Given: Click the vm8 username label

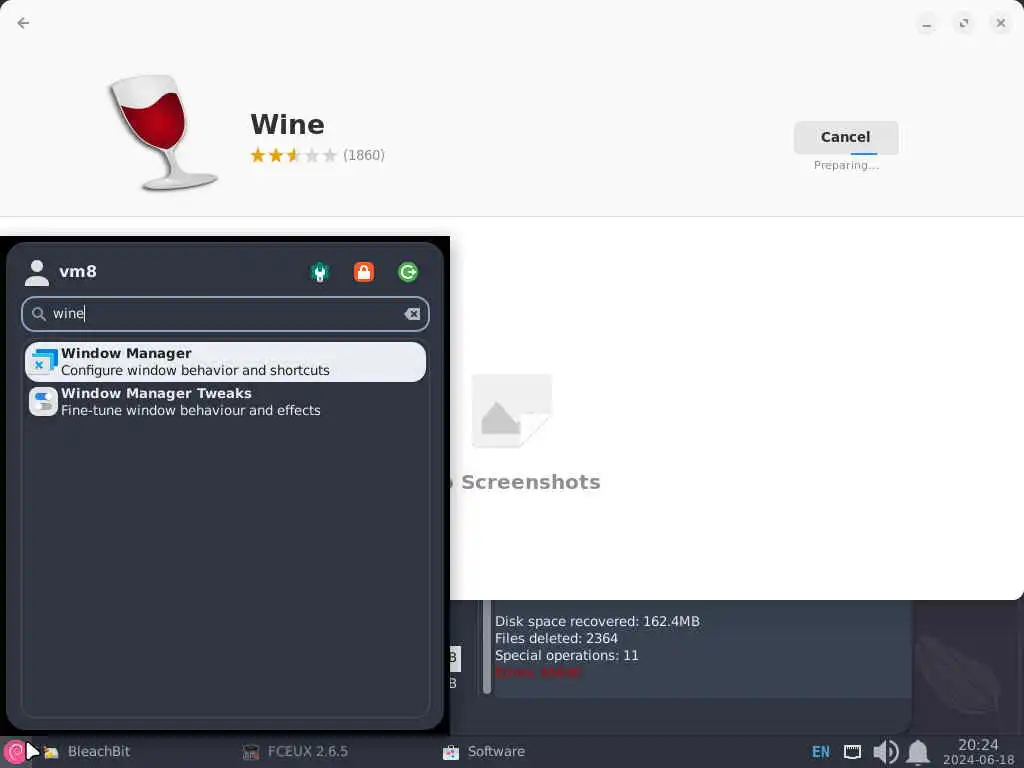Looking at the screenshot, I should (78, 272).
